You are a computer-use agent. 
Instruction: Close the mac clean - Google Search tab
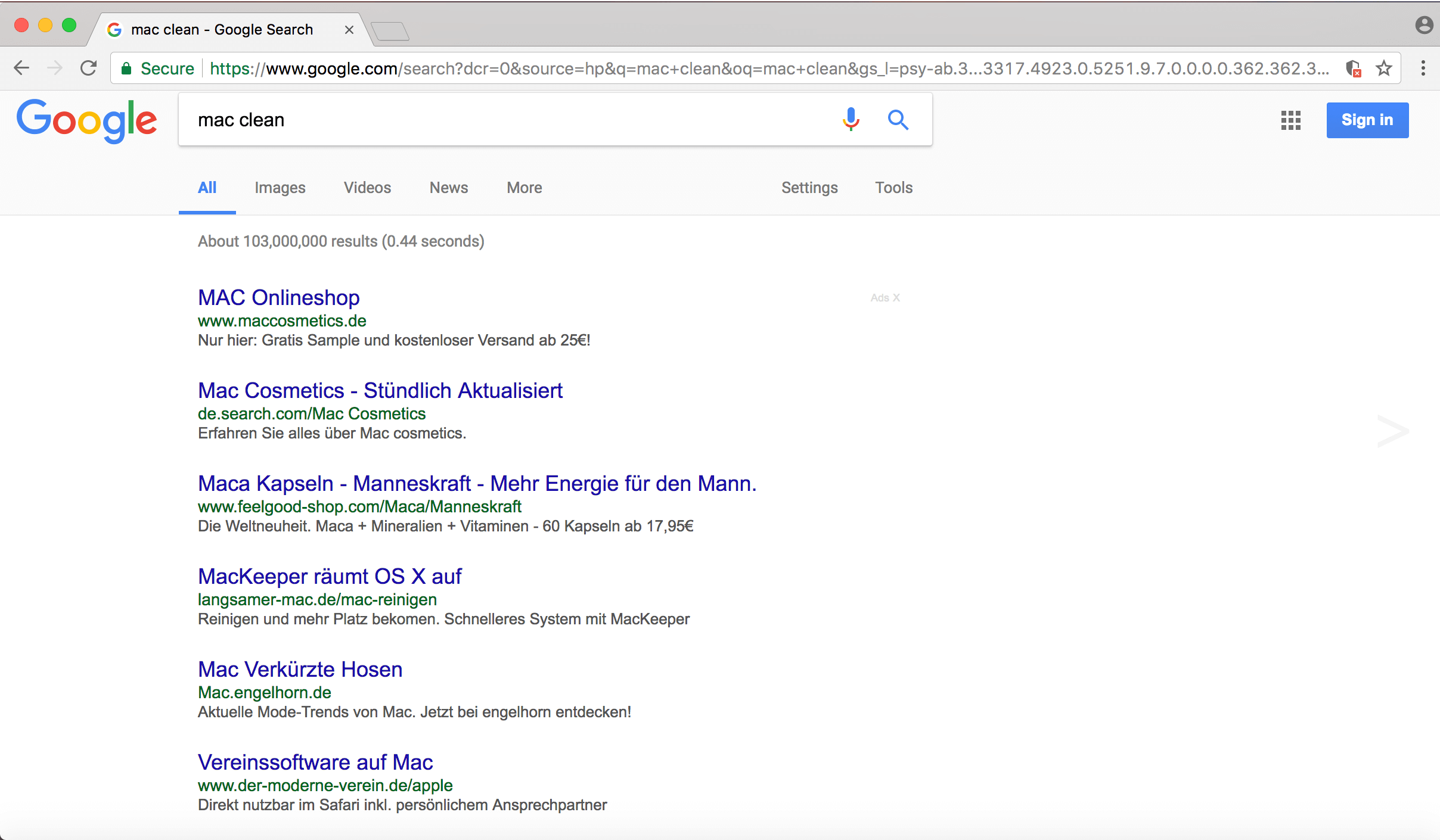349,30
